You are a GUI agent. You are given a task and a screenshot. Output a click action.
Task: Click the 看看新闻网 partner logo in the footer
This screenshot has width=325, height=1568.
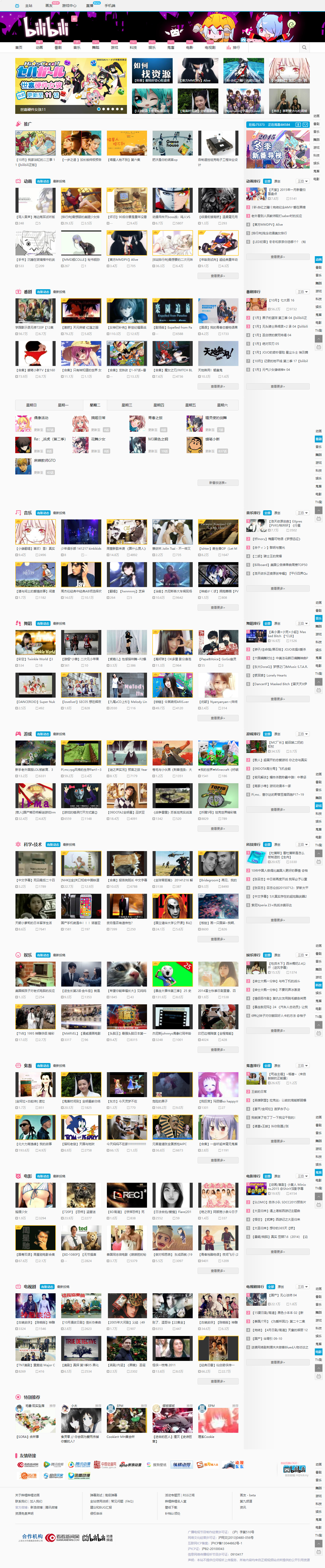63,1538
